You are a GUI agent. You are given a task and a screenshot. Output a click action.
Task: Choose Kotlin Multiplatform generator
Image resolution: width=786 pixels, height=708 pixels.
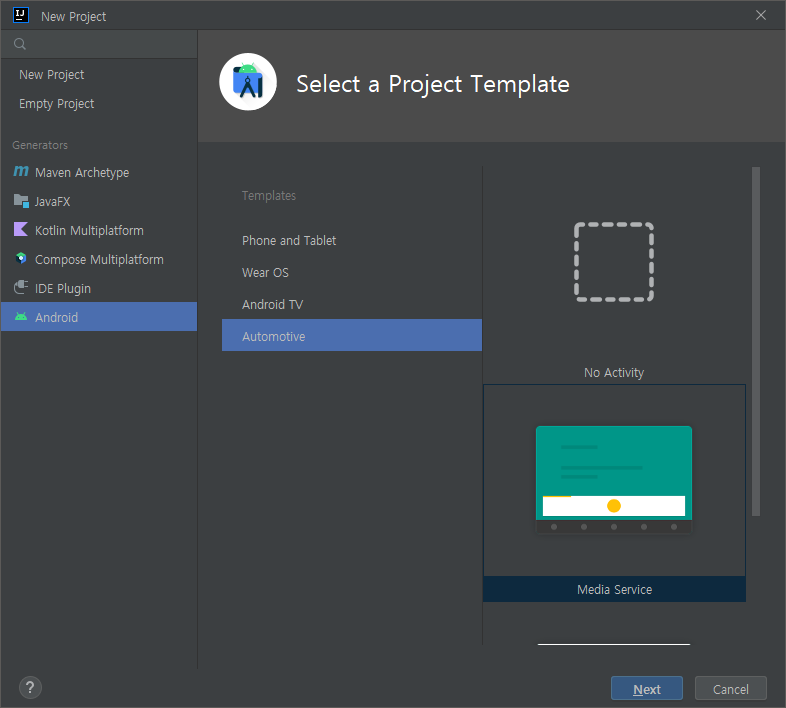[99, 231]
